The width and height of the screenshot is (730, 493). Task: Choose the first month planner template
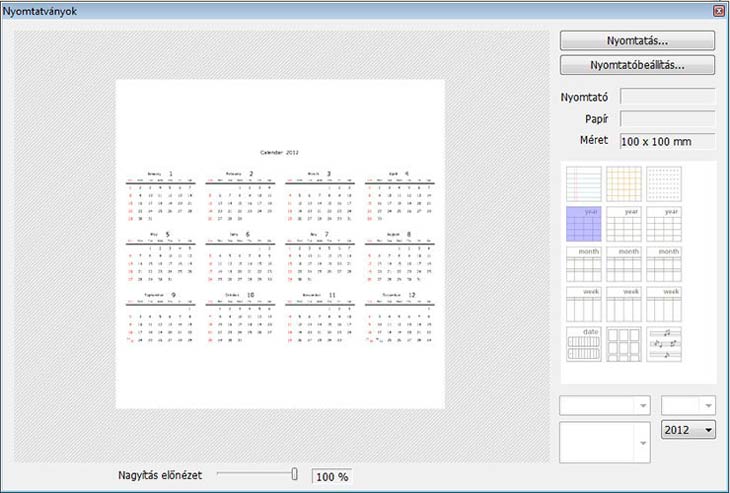pos(583,263)
